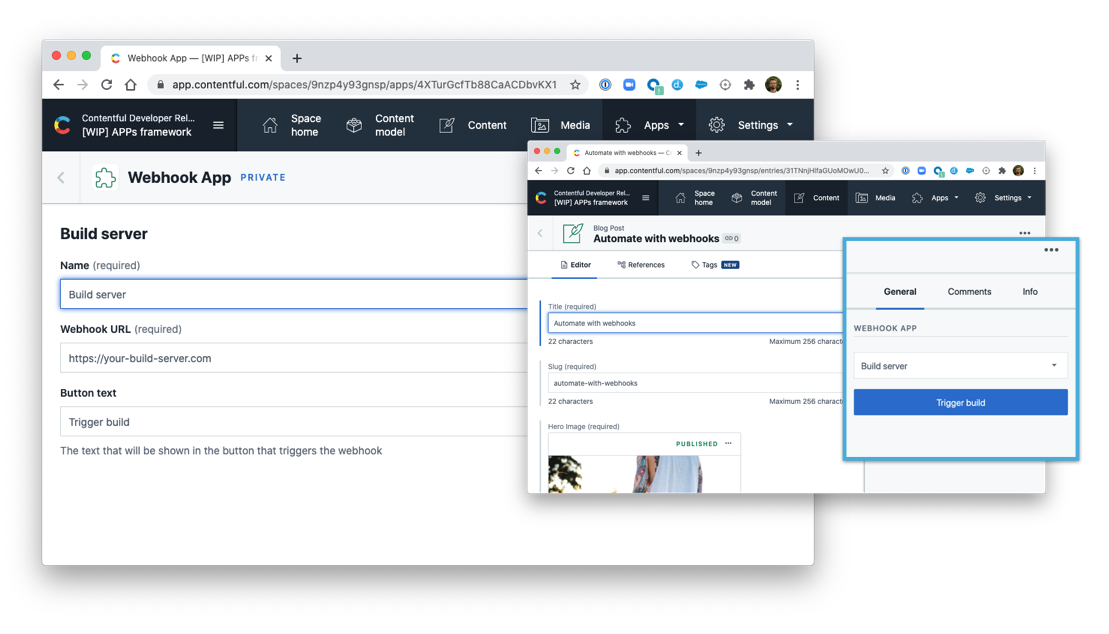Image resolution: width=1109 pixels, height=634 pixels.
Task: Click browser back arrow in back window
Action: (59, 85)
